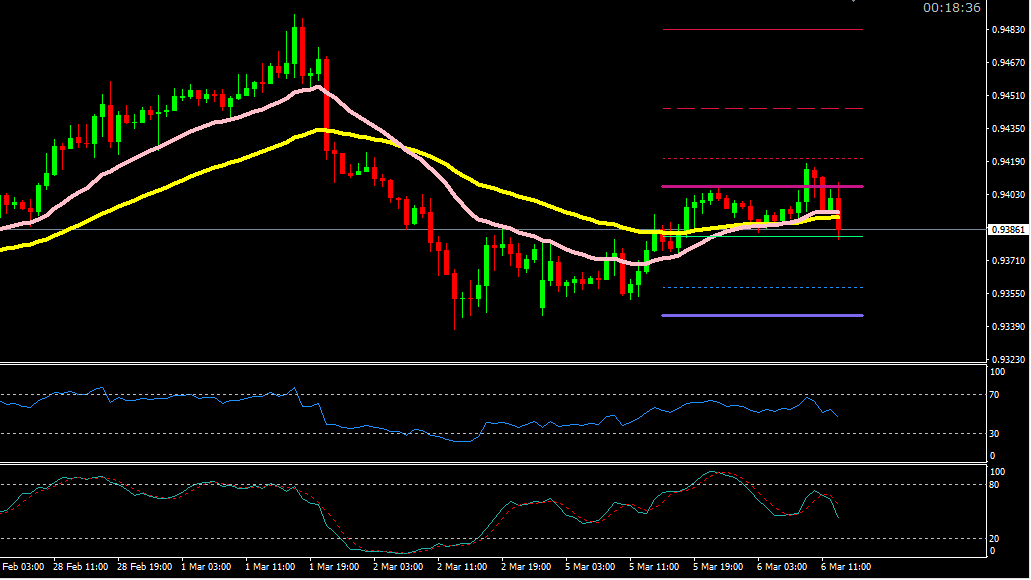
Task: Click the 0.94670 price axis label
Action: point(1008,62)
